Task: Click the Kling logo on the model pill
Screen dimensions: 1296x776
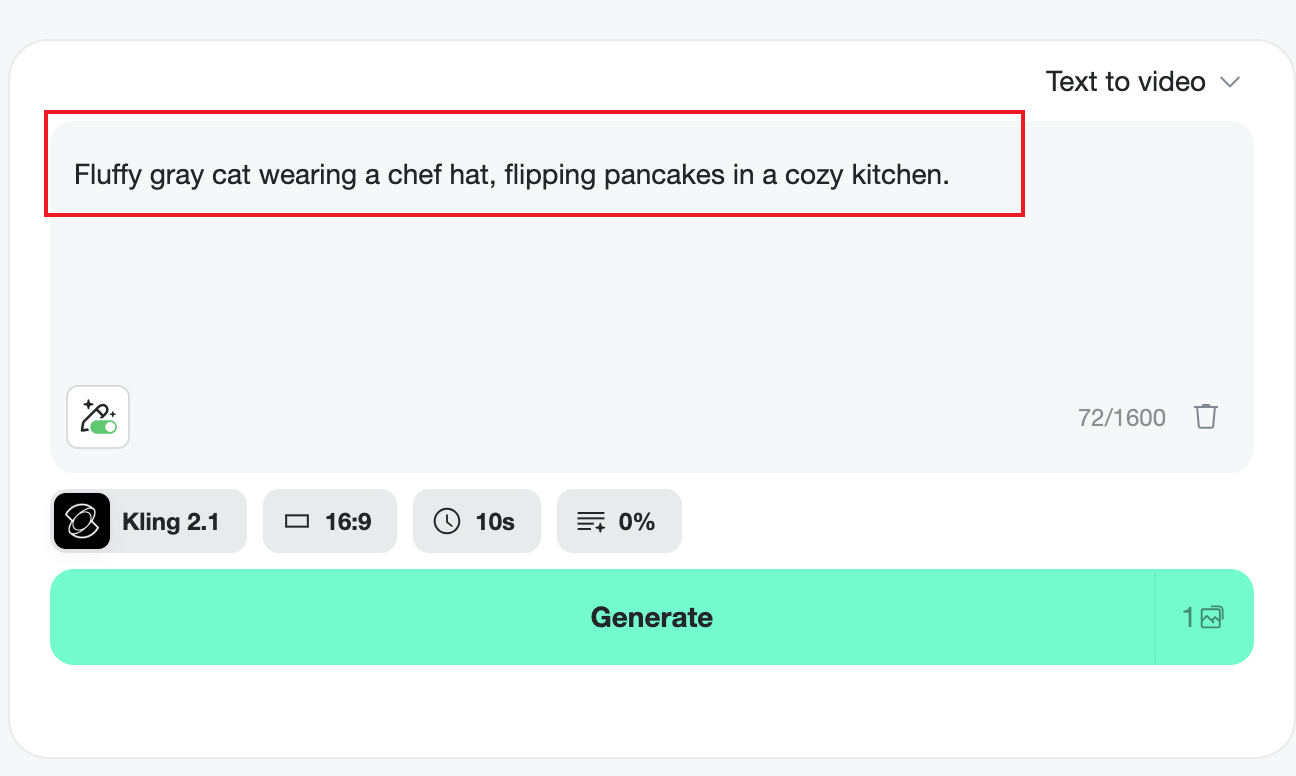Action: [82, 520]
